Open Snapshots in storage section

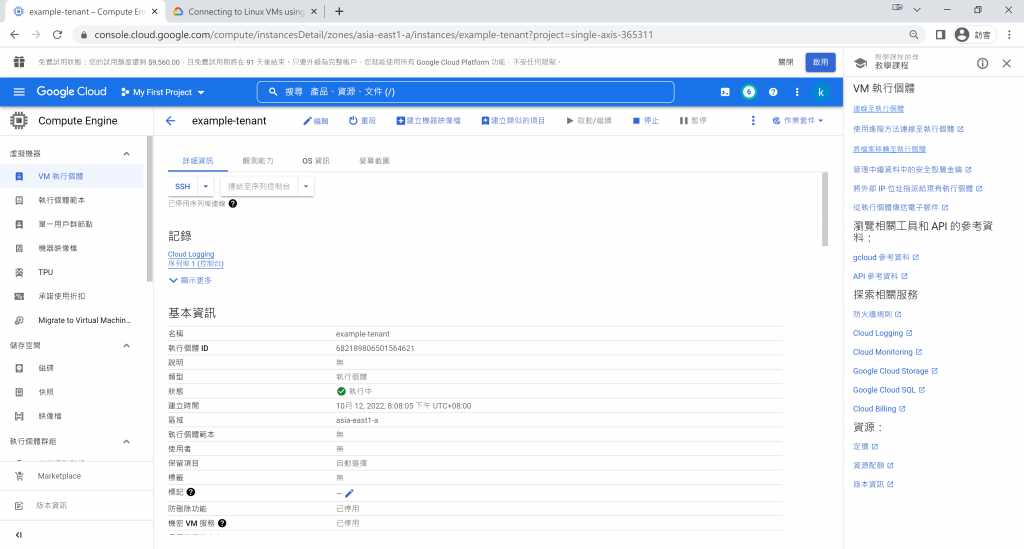[x=72, y=392]
